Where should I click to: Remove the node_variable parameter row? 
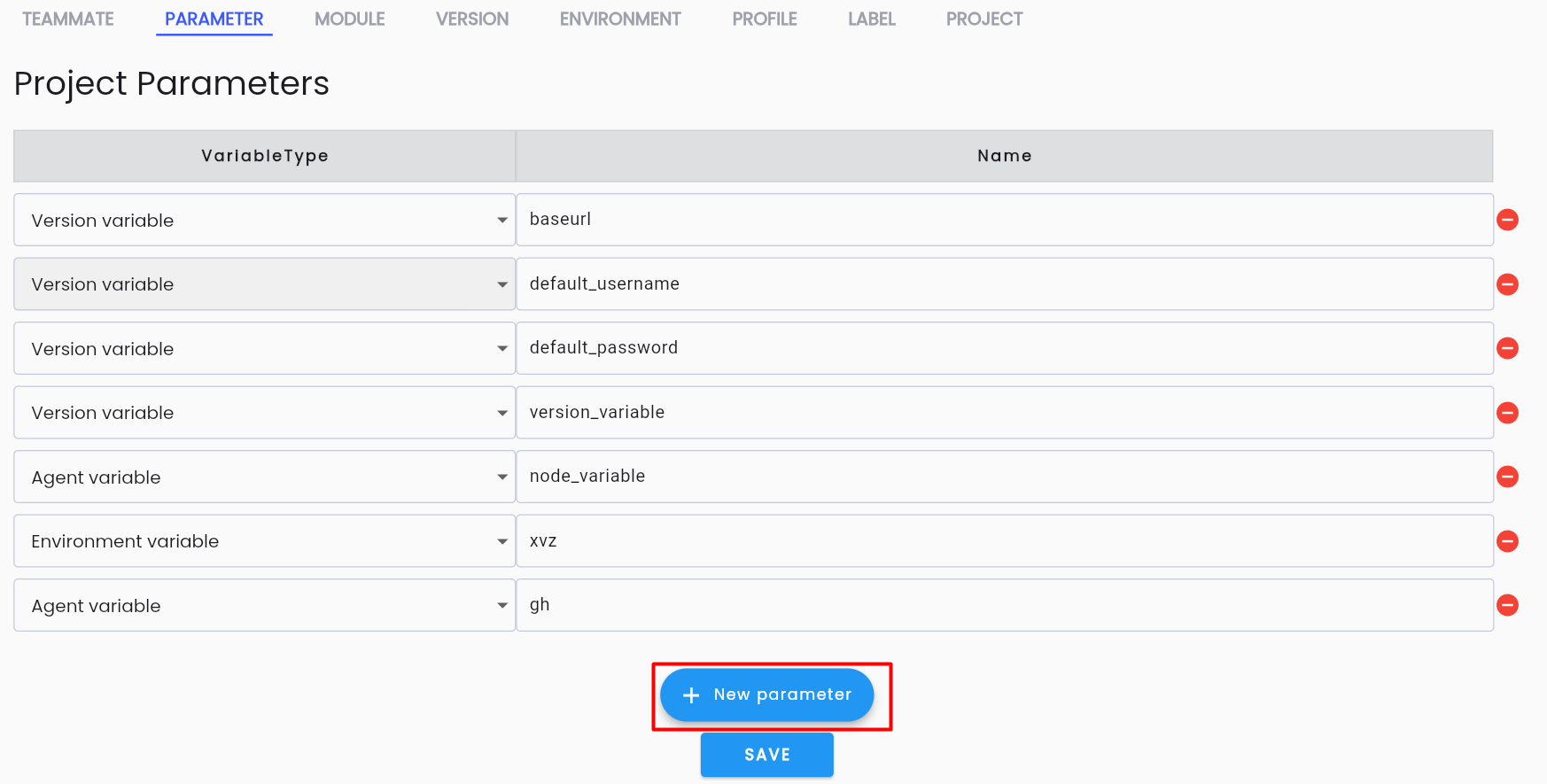[1507, 477]
